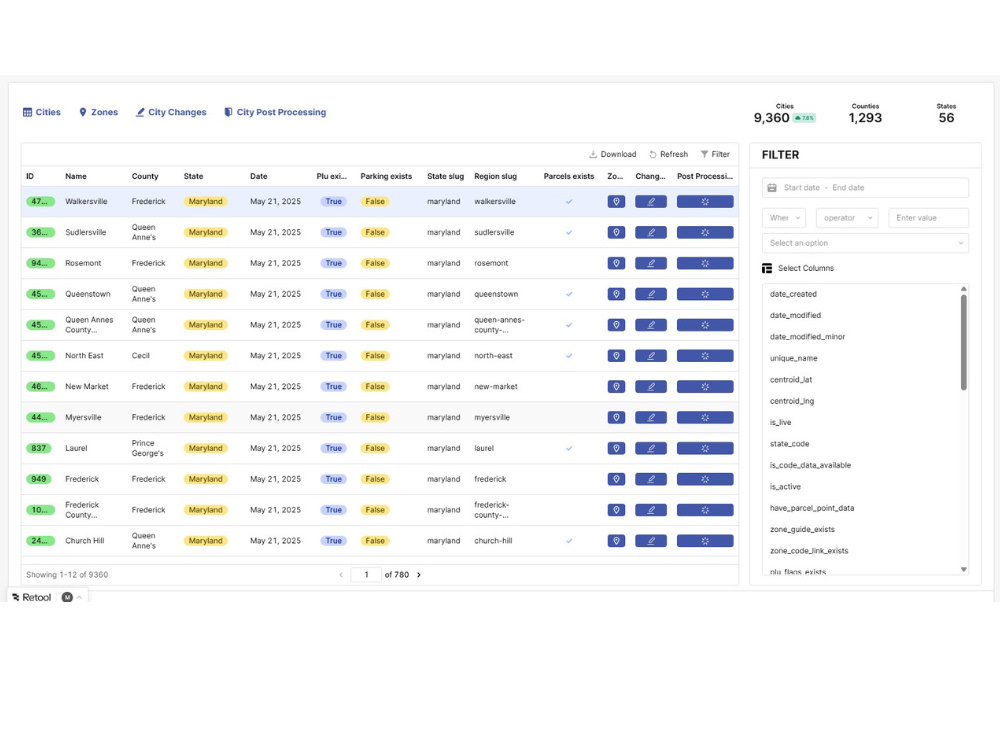Select unique_name in column list

[793, 358]
